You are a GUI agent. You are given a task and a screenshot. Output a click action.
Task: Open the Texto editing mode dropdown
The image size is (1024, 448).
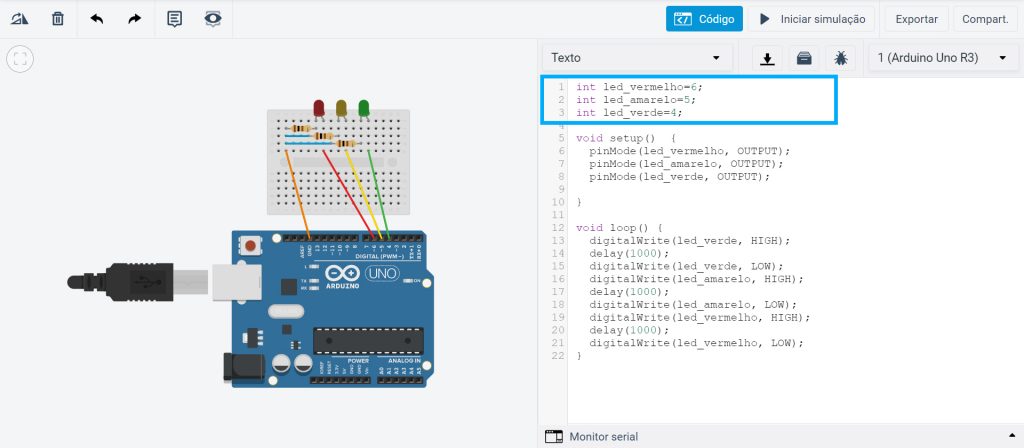pos(637,57)
